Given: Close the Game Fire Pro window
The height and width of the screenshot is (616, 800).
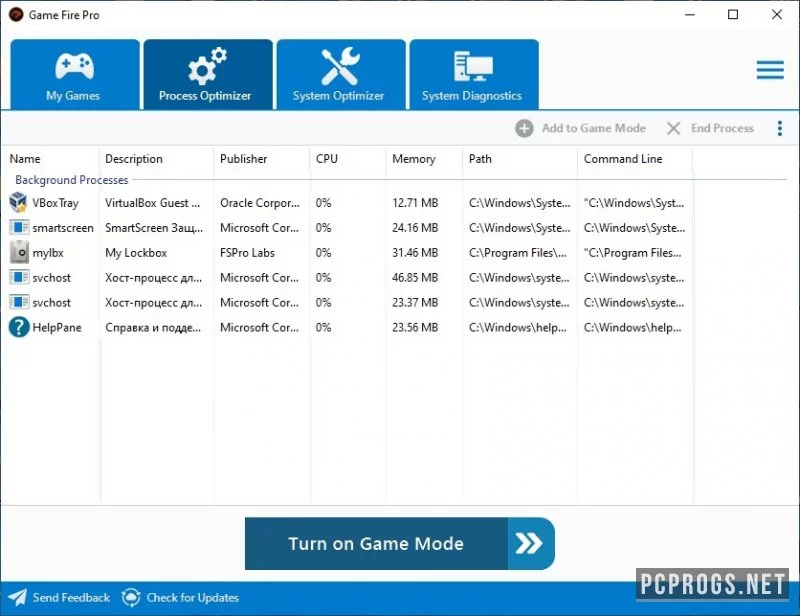Looking at the screenshot, I should point(777,15).
